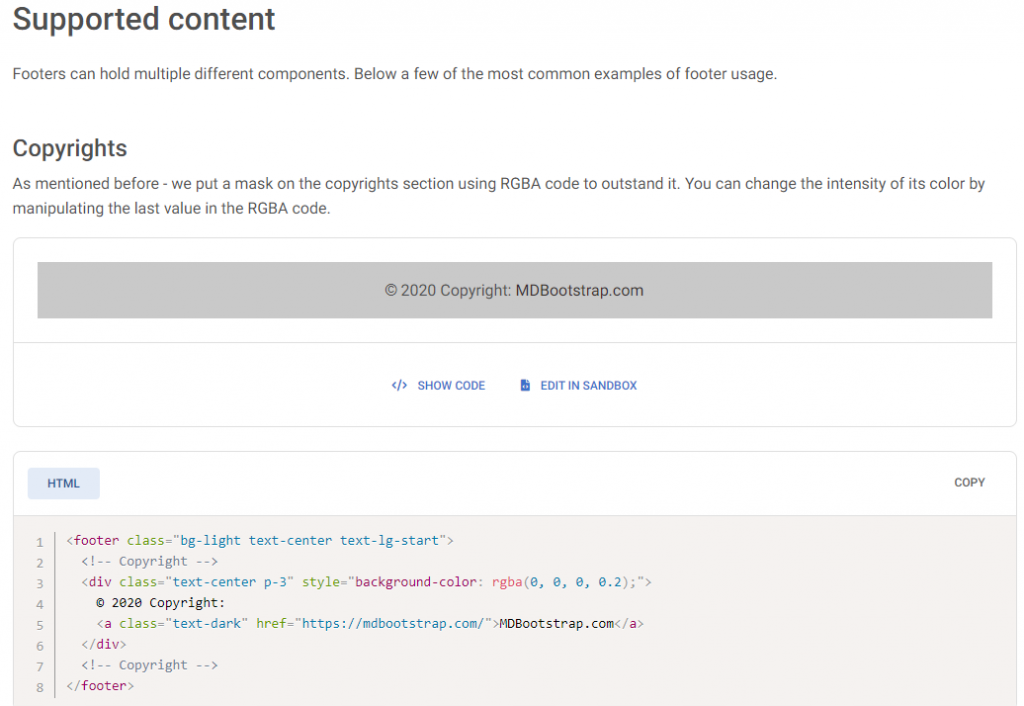Click the gray copyright footer preview bar
This screenshot has height=706, width=1024.
coord(800,290)
